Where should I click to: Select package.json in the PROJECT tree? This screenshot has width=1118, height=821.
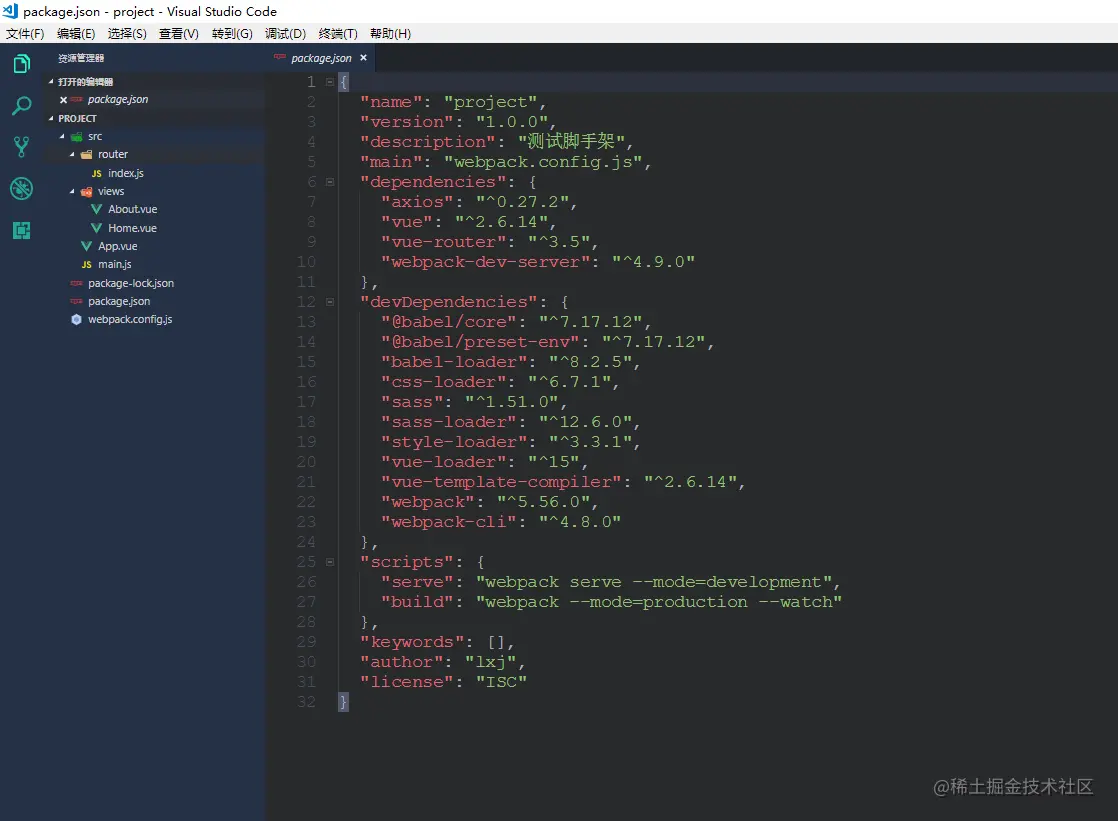coord(119,301)
